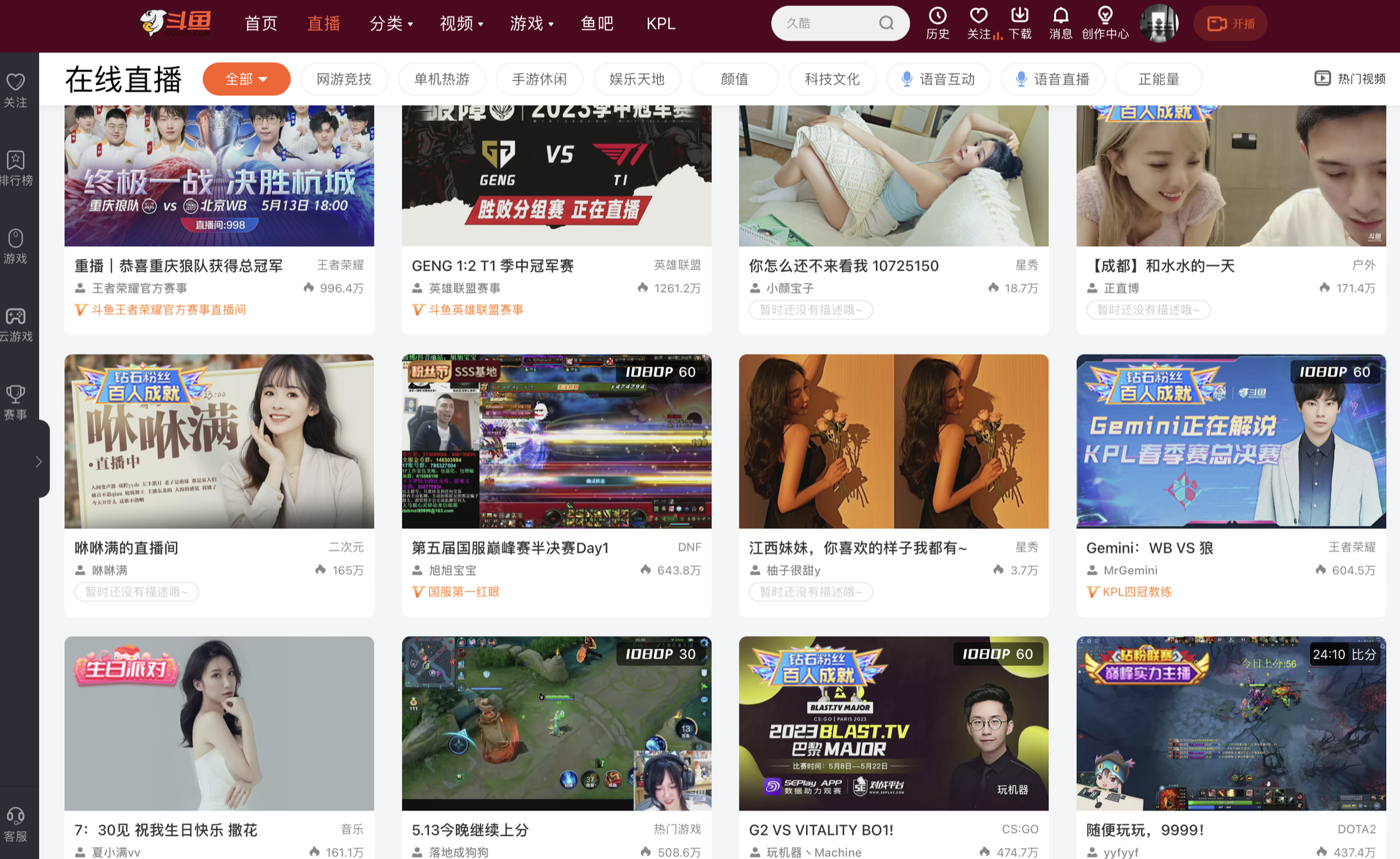
Task: Click title G2 VS VITALITY BO1!
Action: 821,830
